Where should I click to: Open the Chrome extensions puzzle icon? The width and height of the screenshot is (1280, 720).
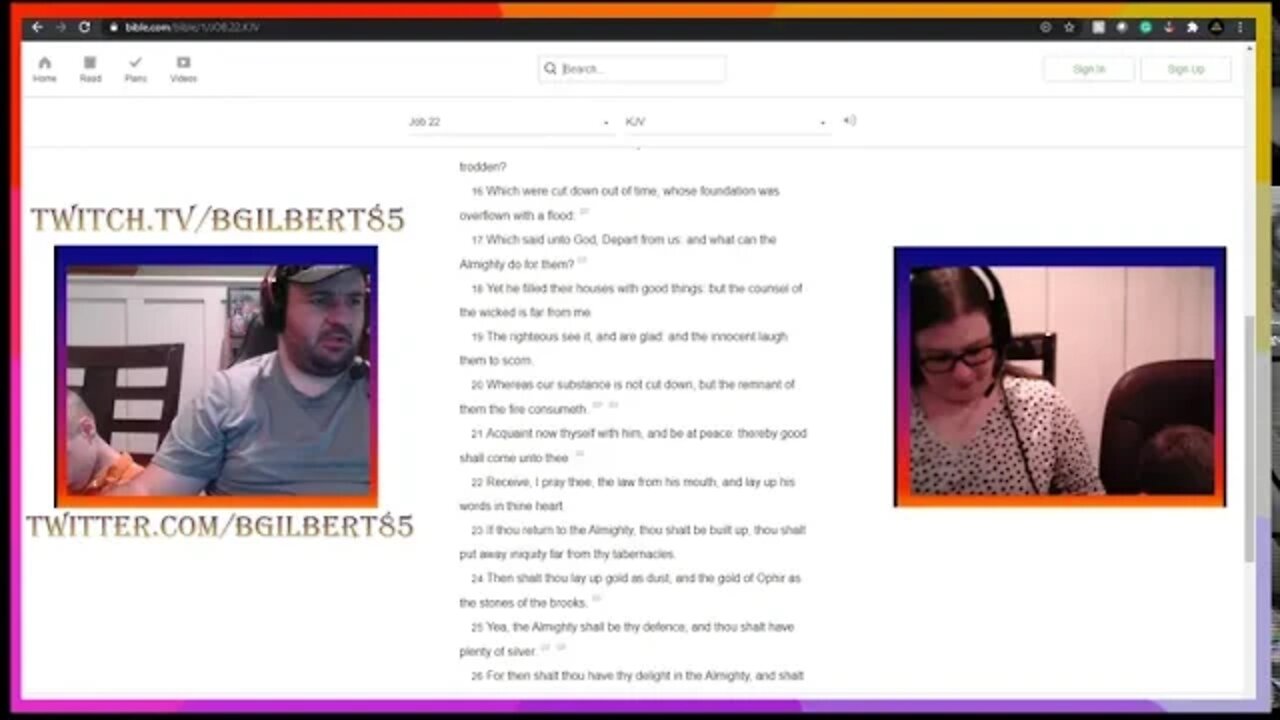[1192, 27]
